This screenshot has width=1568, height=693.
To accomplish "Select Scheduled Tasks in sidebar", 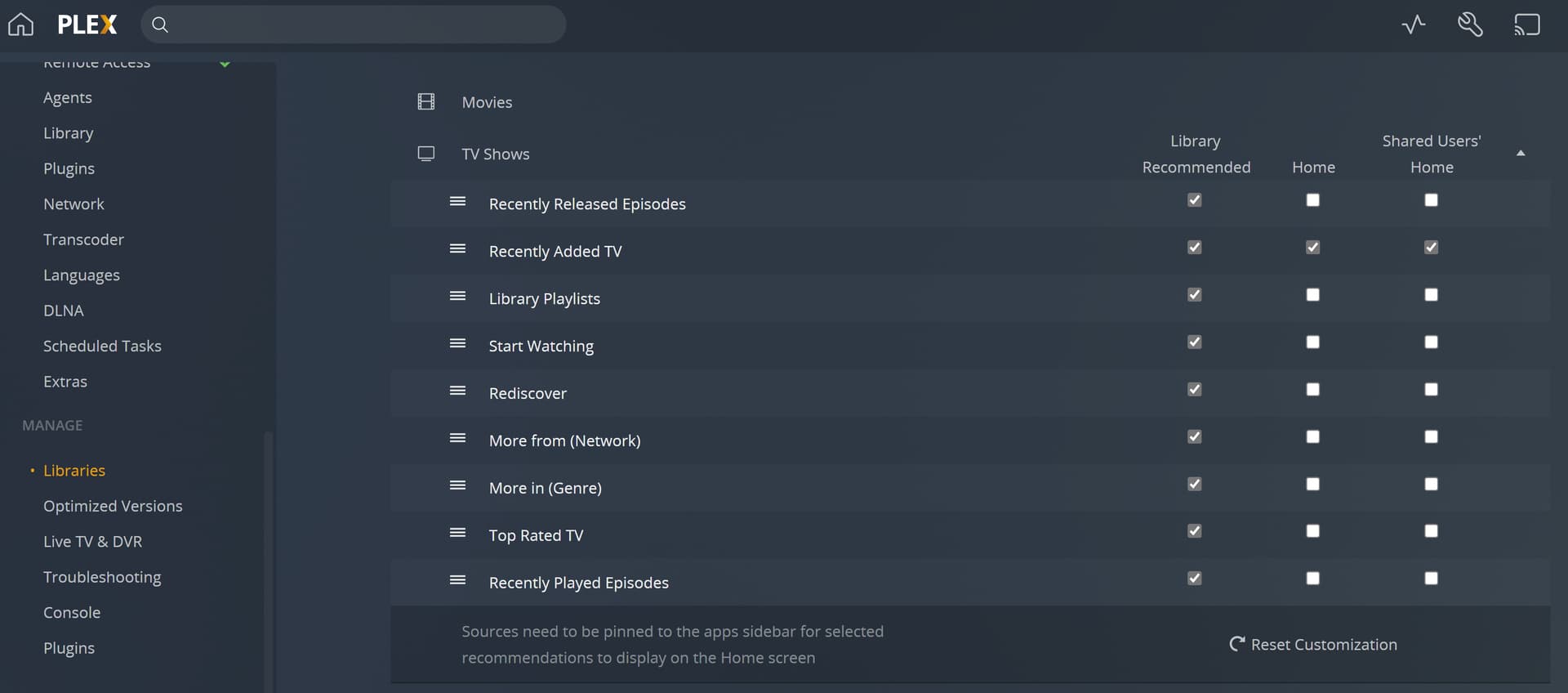I will click(102, 346).
